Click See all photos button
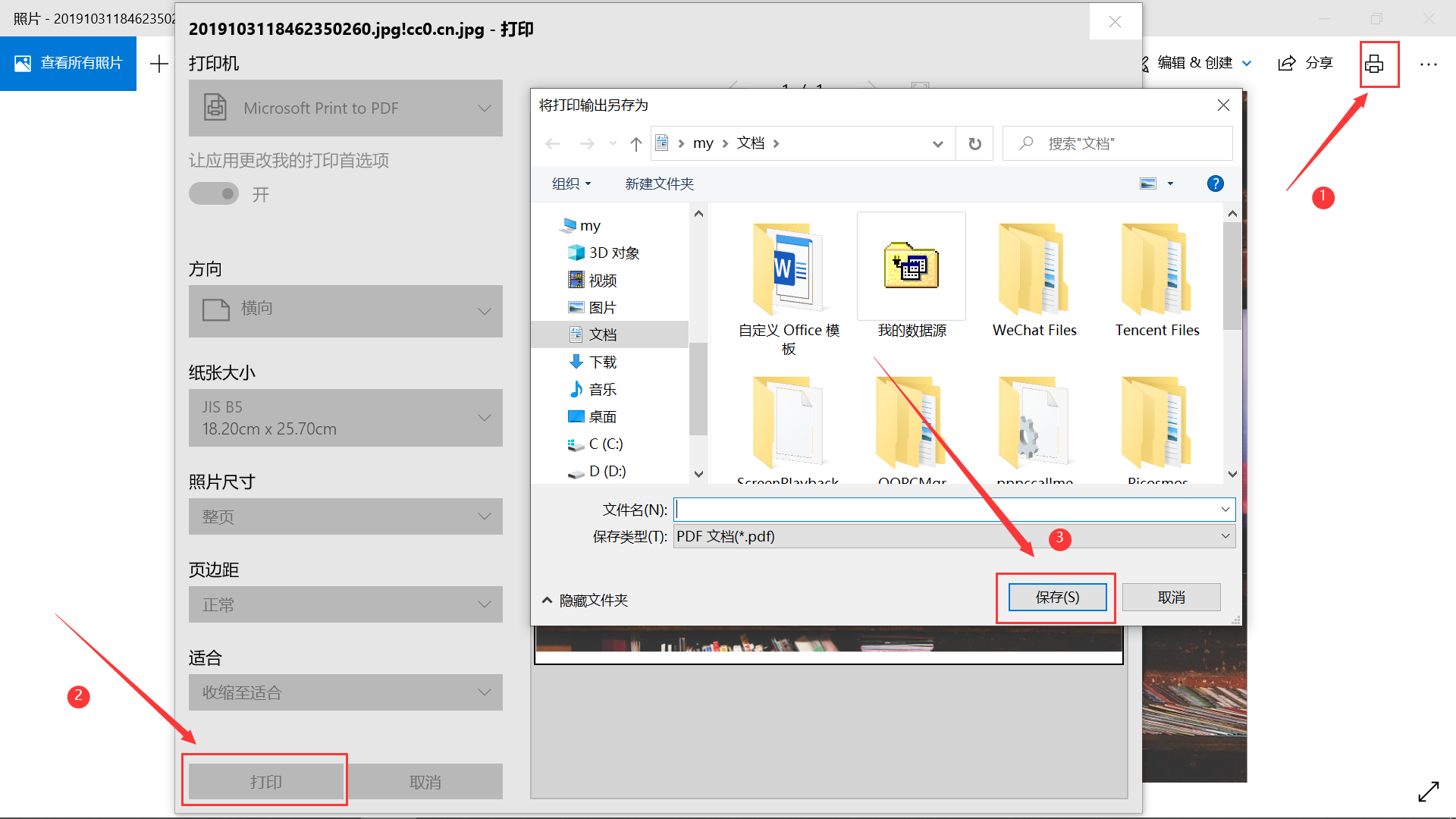Screen dimensions: 1456x819 pyautogui.click(x=68, y=63)
